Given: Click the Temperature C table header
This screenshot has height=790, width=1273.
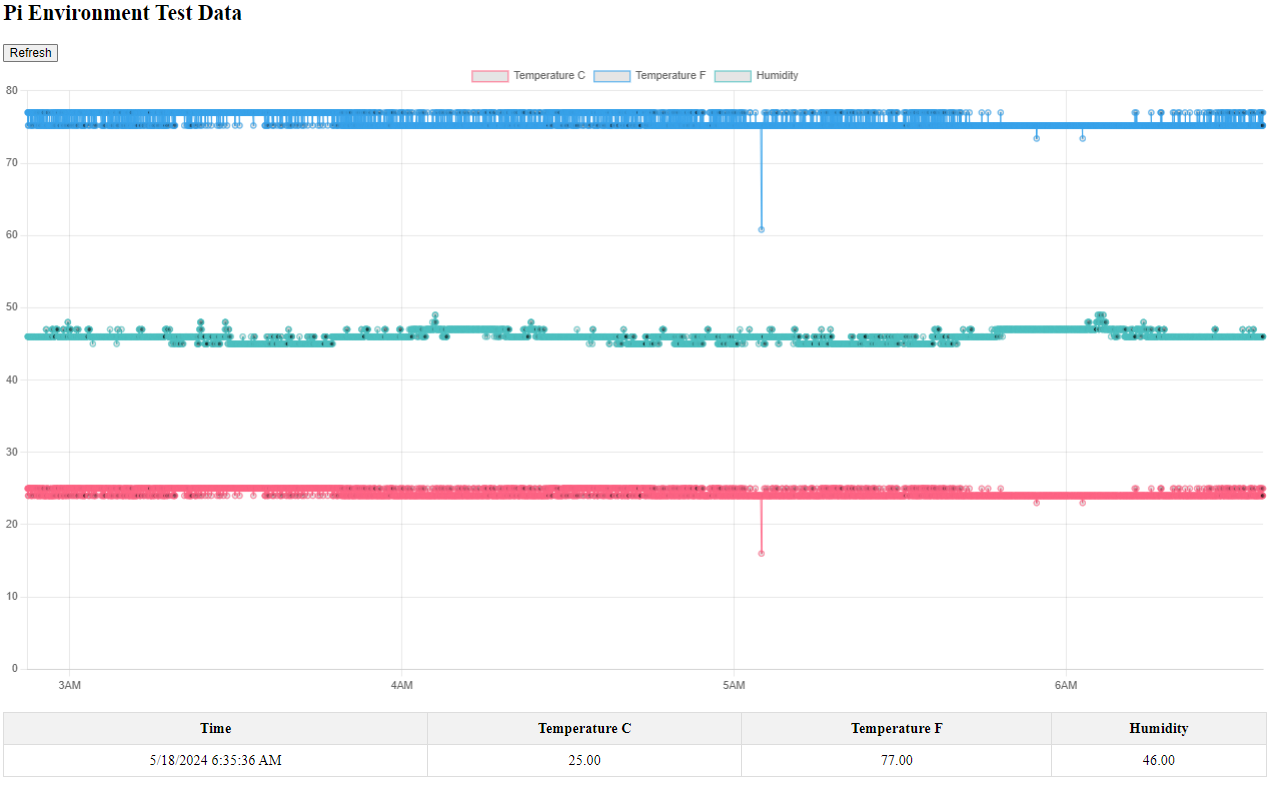Looking at the screenshot, I should 584,729.
